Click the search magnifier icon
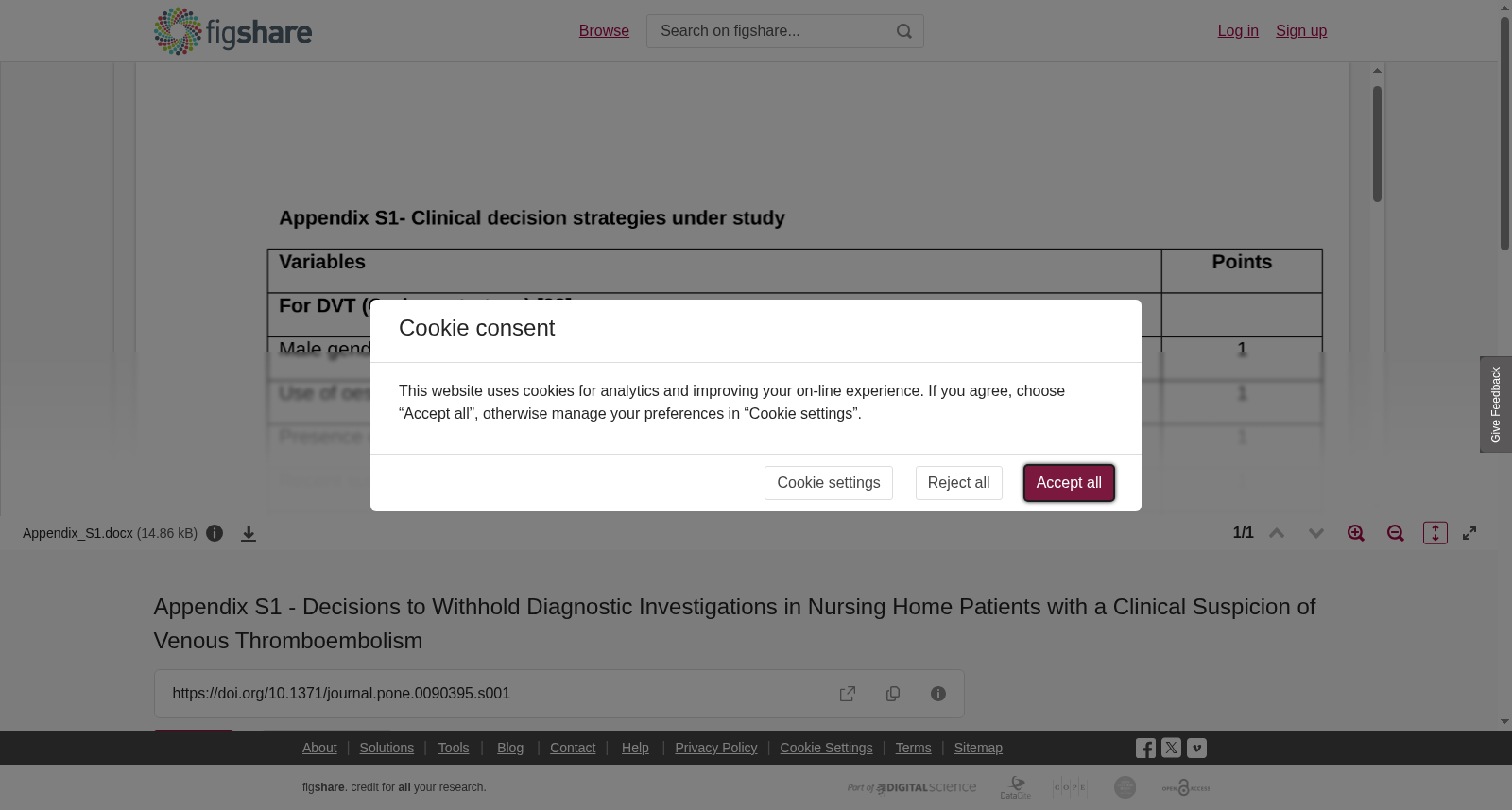1512x810 pixels. 904,31
